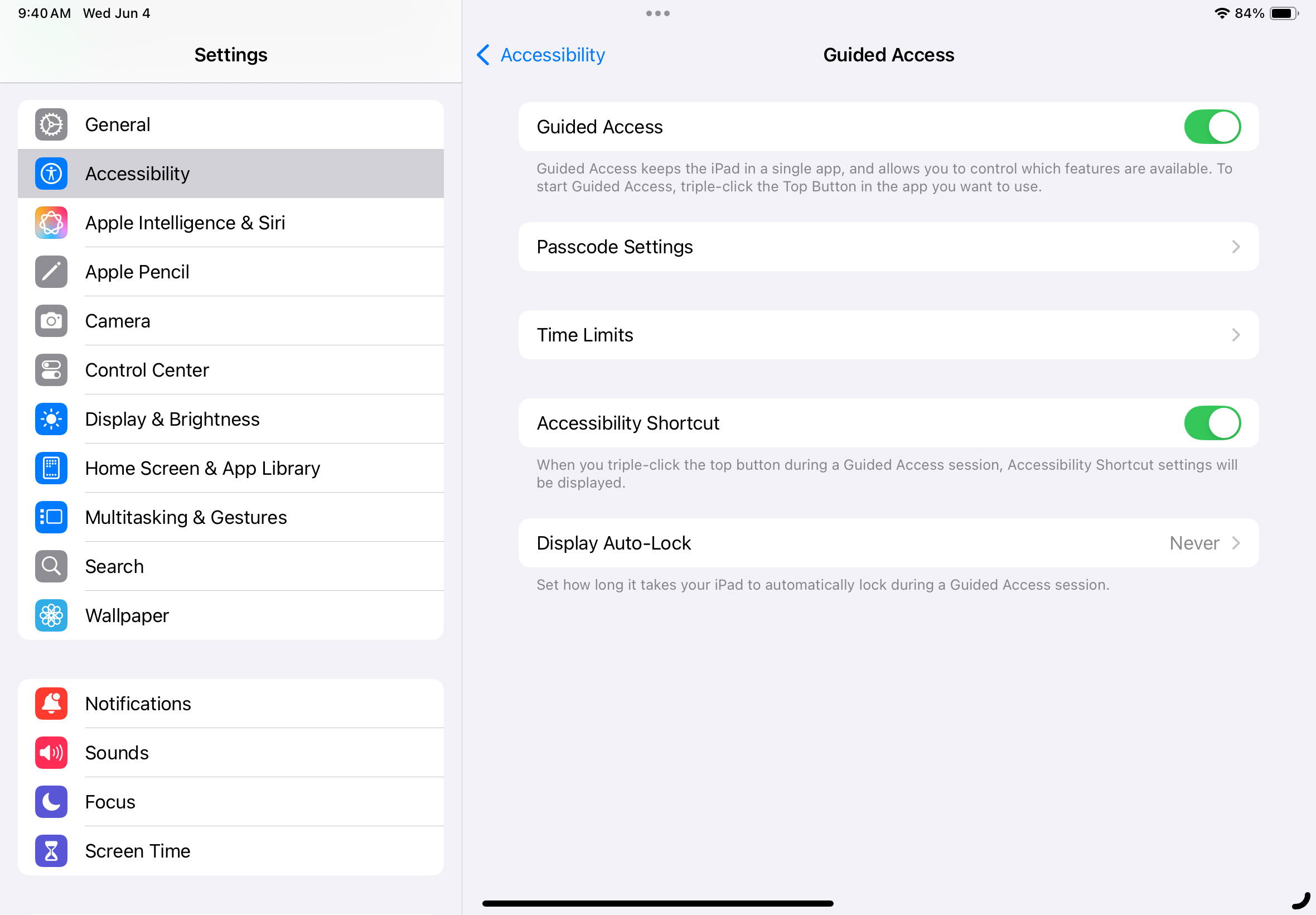Tap the Focus moon icon
The height and width of the screenshot is (915, 1316).
[51, 802]
